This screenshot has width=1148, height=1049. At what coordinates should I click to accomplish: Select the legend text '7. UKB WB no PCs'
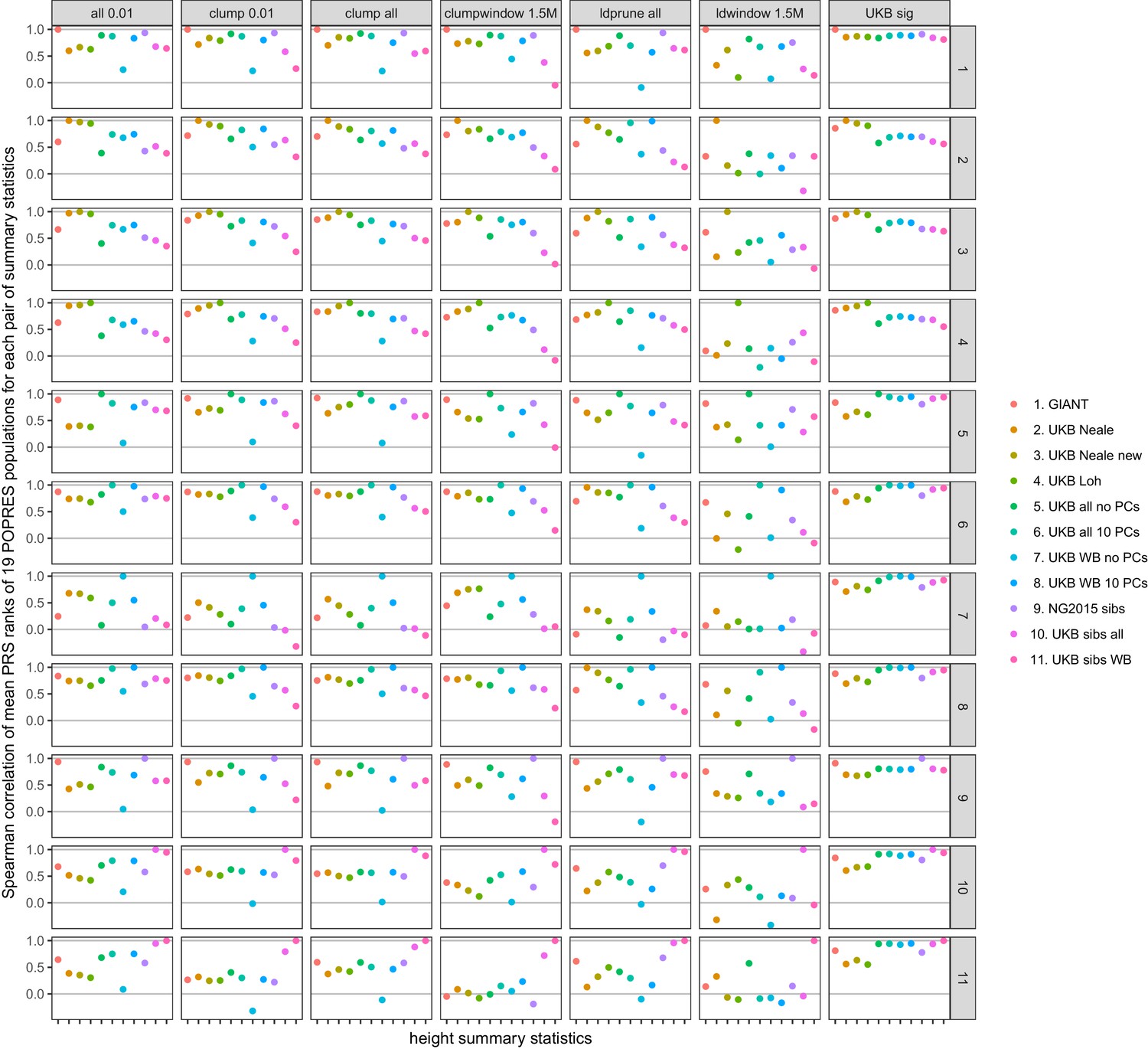[1090, 557]
